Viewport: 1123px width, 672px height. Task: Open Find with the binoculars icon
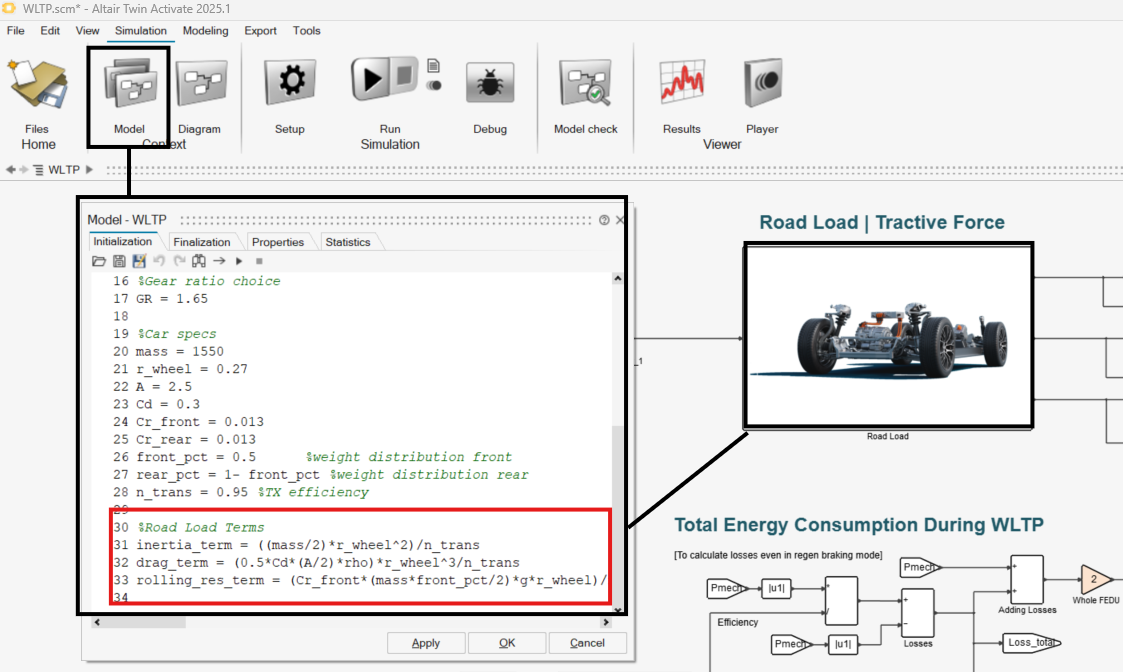[199, 261]
